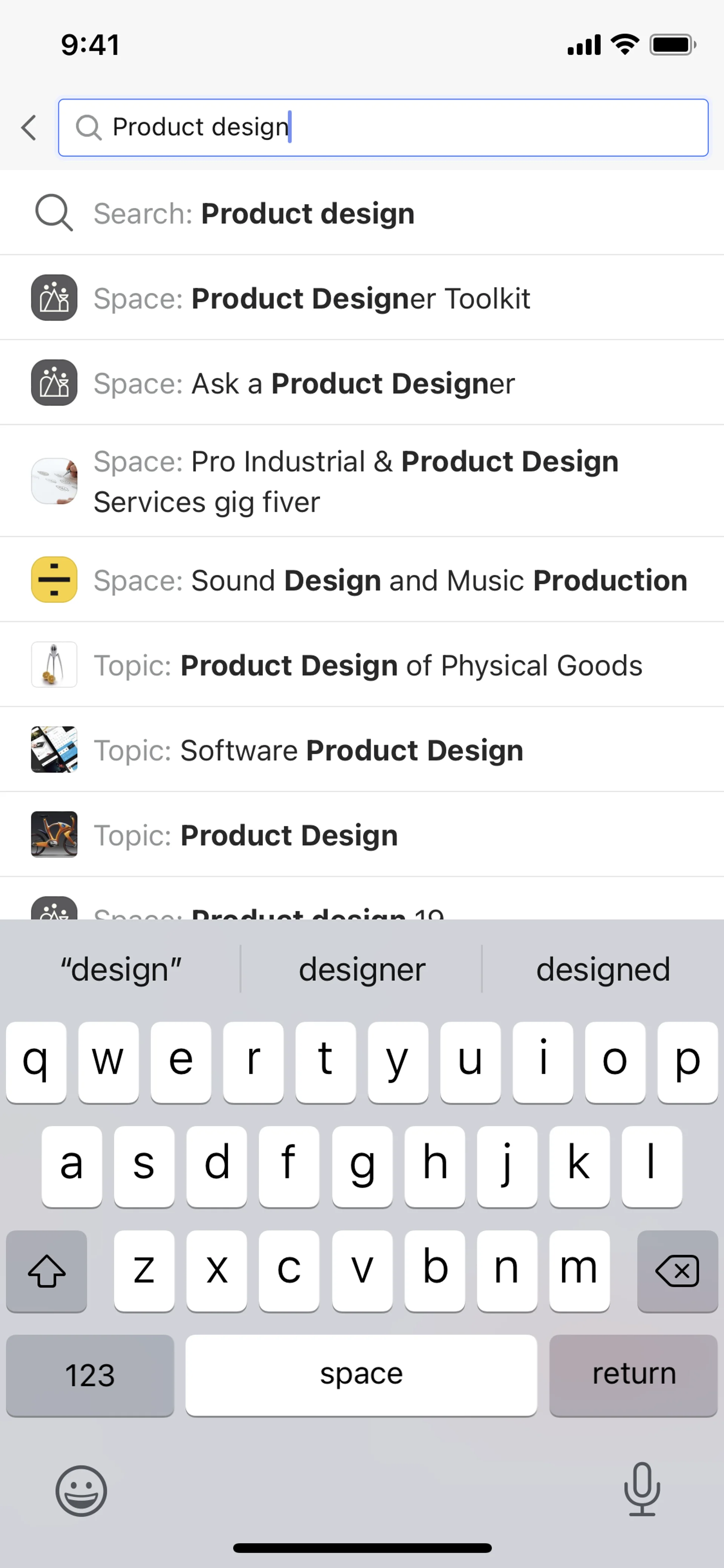
Task: Choose the "designed" autocomplete suggestion
Action: tap(602, 969)
